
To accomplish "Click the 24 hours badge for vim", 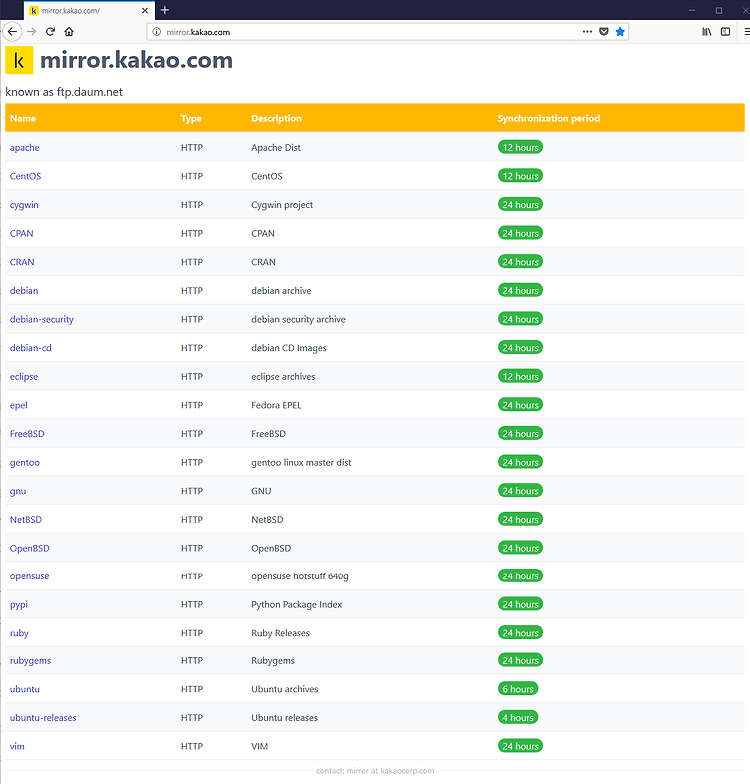I will (x=520, y=746).
